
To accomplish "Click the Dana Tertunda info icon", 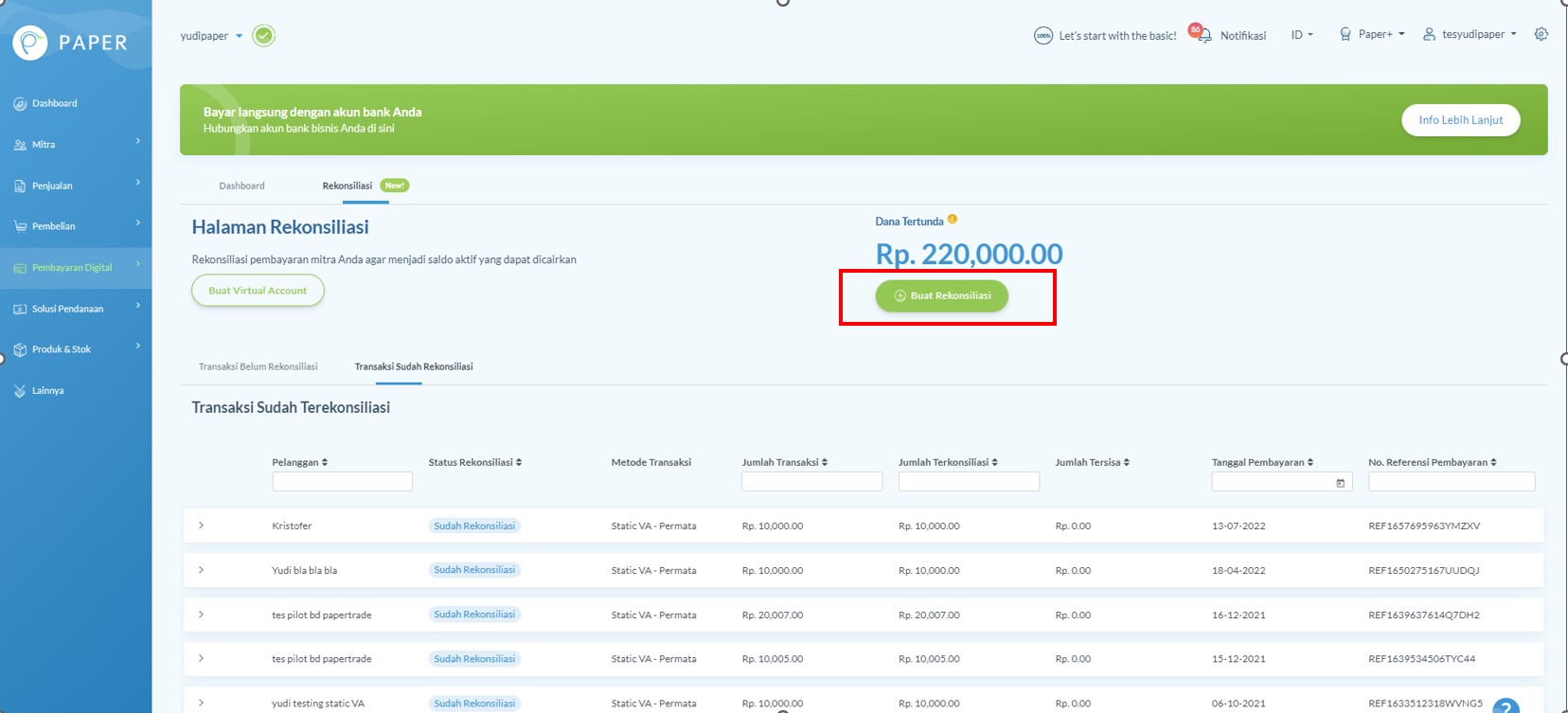I will [953, 219].
